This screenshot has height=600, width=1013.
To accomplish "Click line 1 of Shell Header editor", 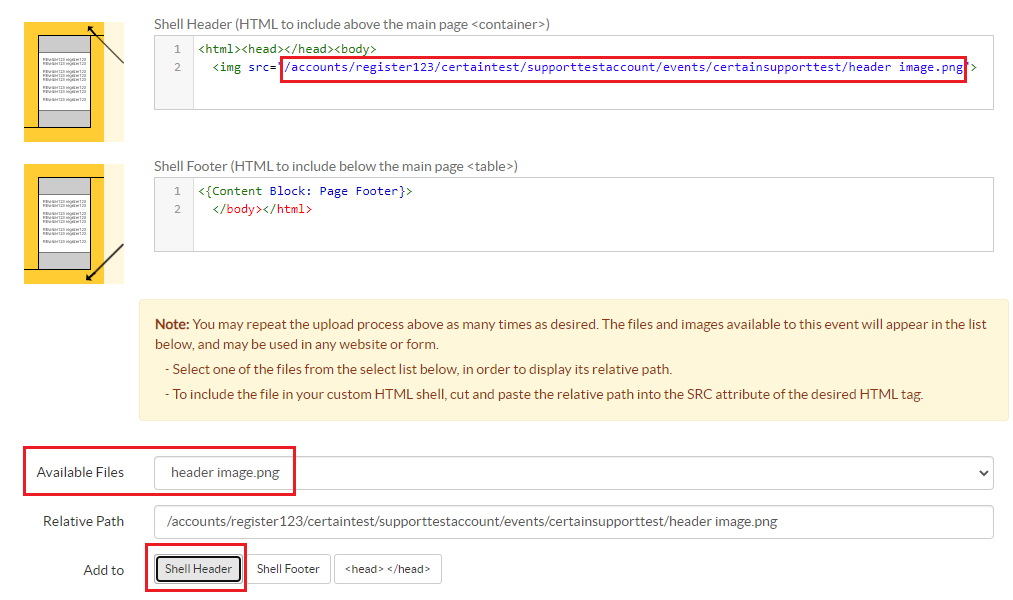I will coord(287,49).
